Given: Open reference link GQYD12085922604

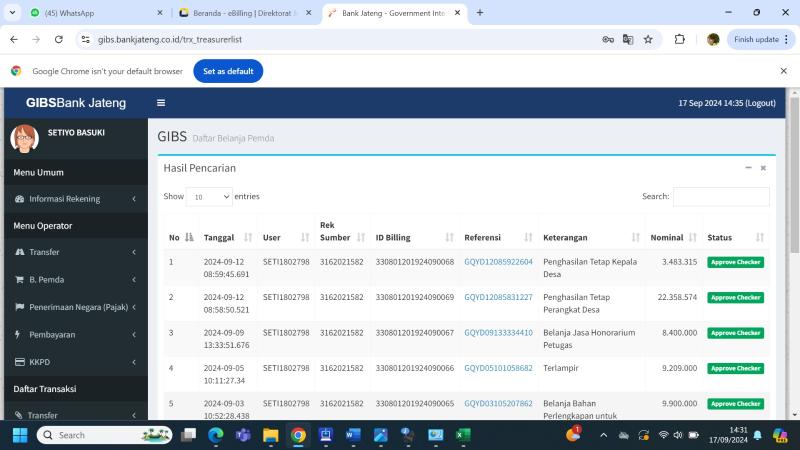Looking at the screenshot, I should point(498,262).
